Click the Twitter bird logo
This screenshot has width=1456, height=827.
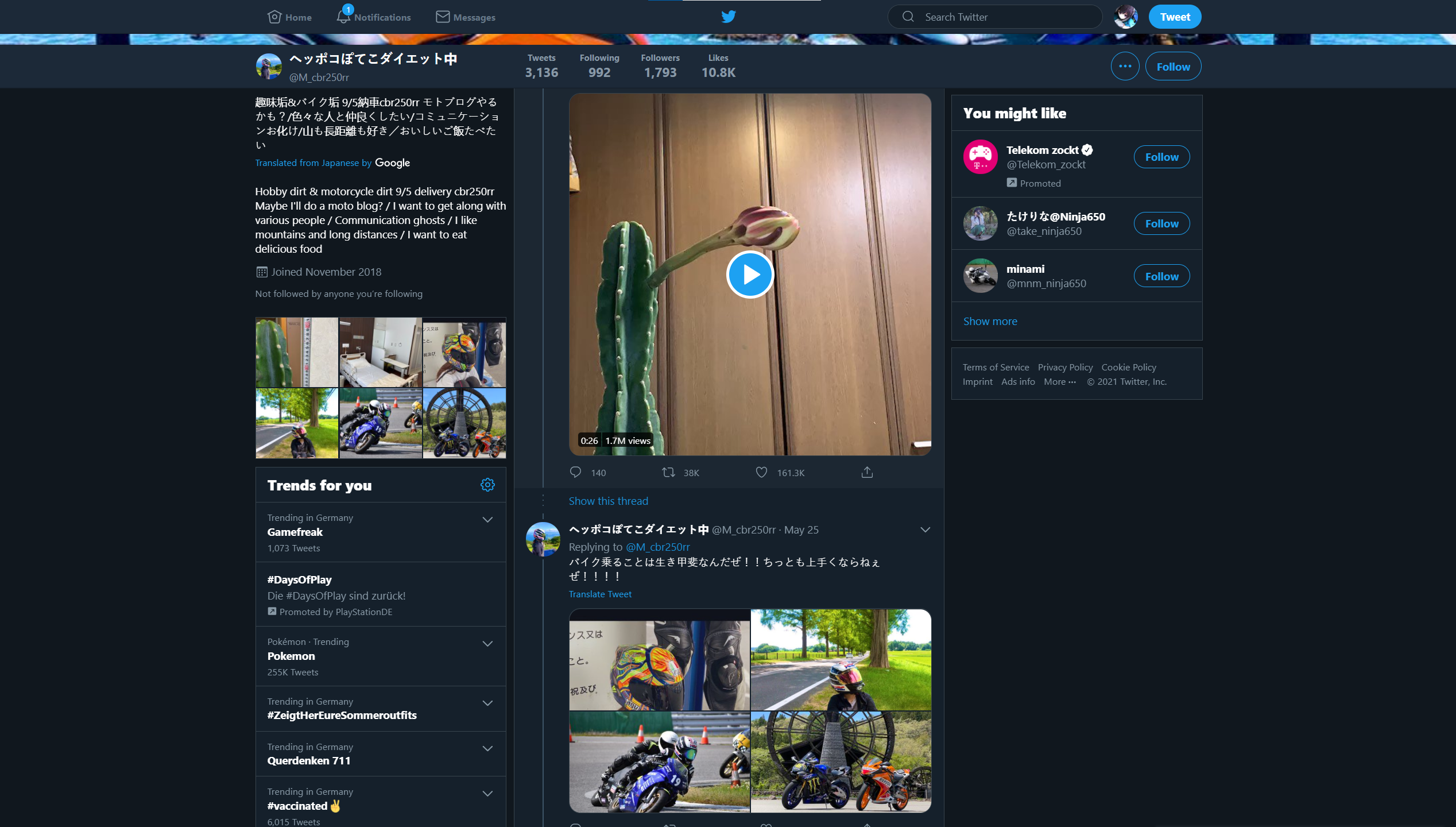click(728, 17)
